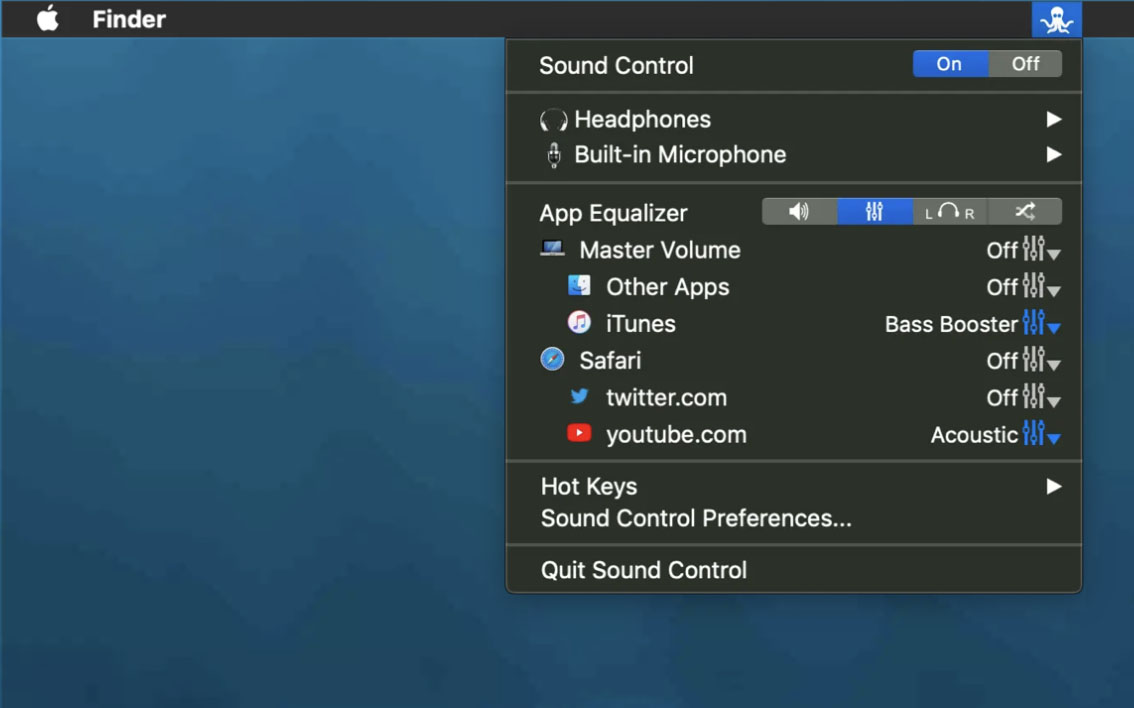Click the Sound Control octopus menu bar icon
This screenshot has height=708, width=1134.
click(1056, 20)
